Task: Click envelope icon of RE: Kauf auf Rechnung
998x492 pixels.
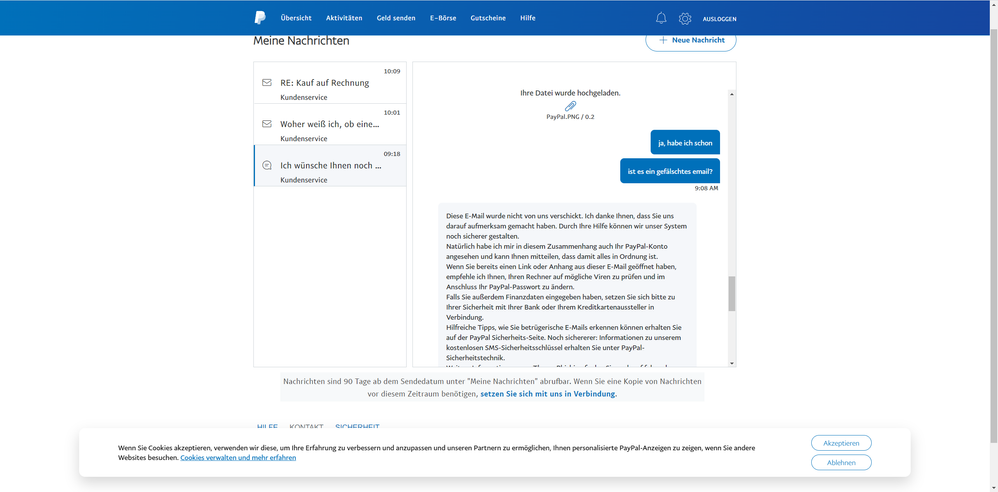Action: tap(267, 82)
